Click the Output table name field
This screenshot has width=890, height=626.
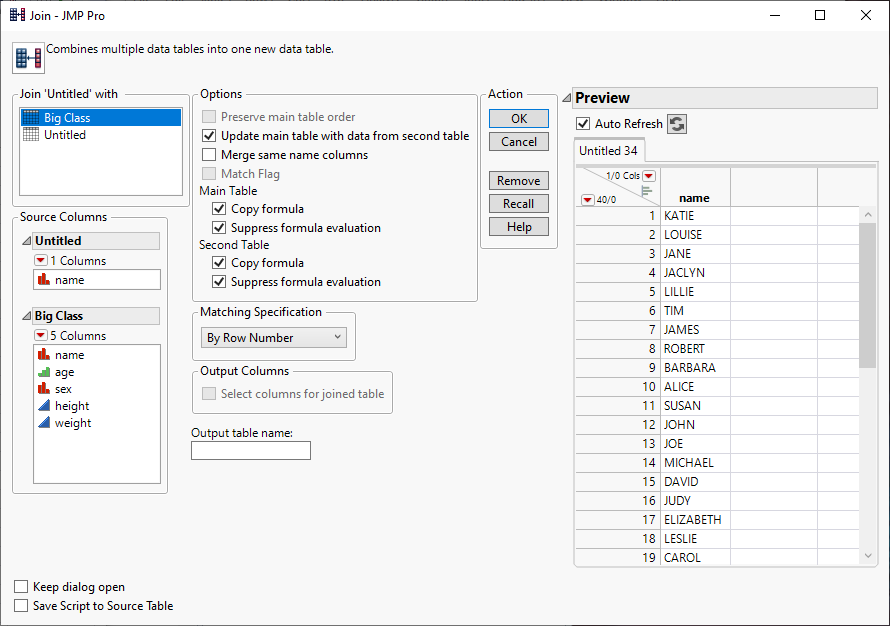pos(251,451)
